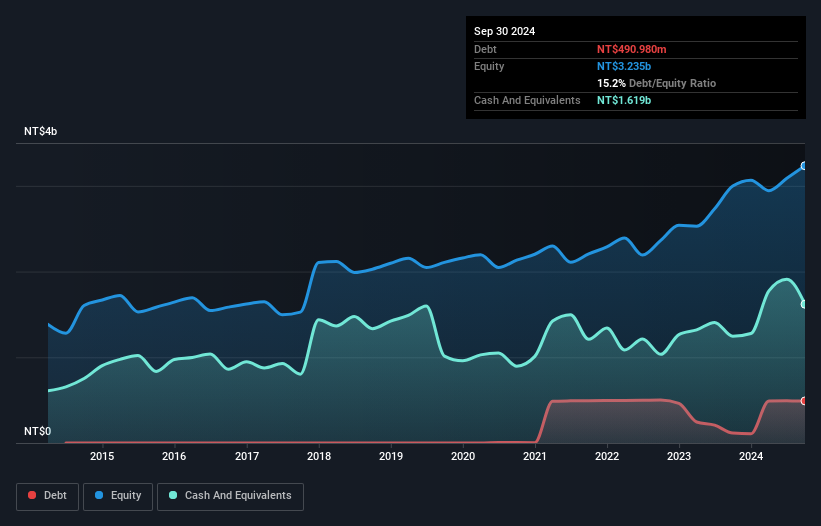Screen dimensions: 821x526
Task: Click the 2022 x-axis label
Action: (x=607, y=456)
